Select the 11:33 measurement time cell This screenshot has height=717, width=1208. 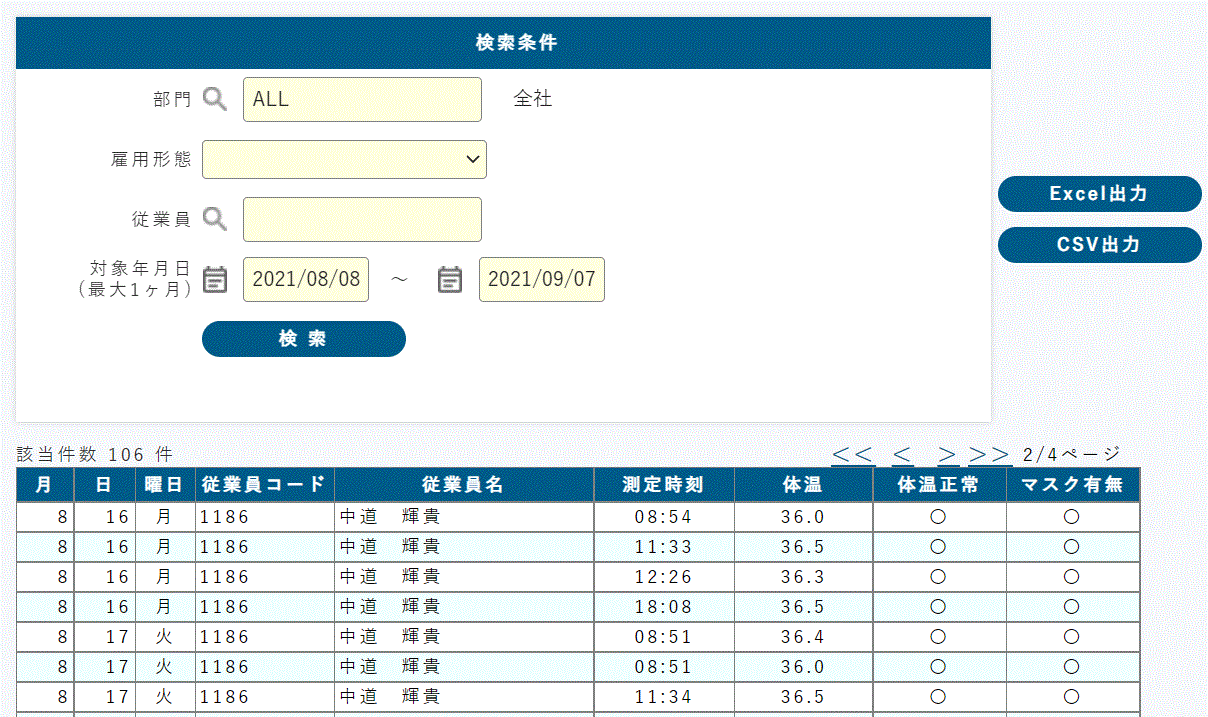coord(664,547)
